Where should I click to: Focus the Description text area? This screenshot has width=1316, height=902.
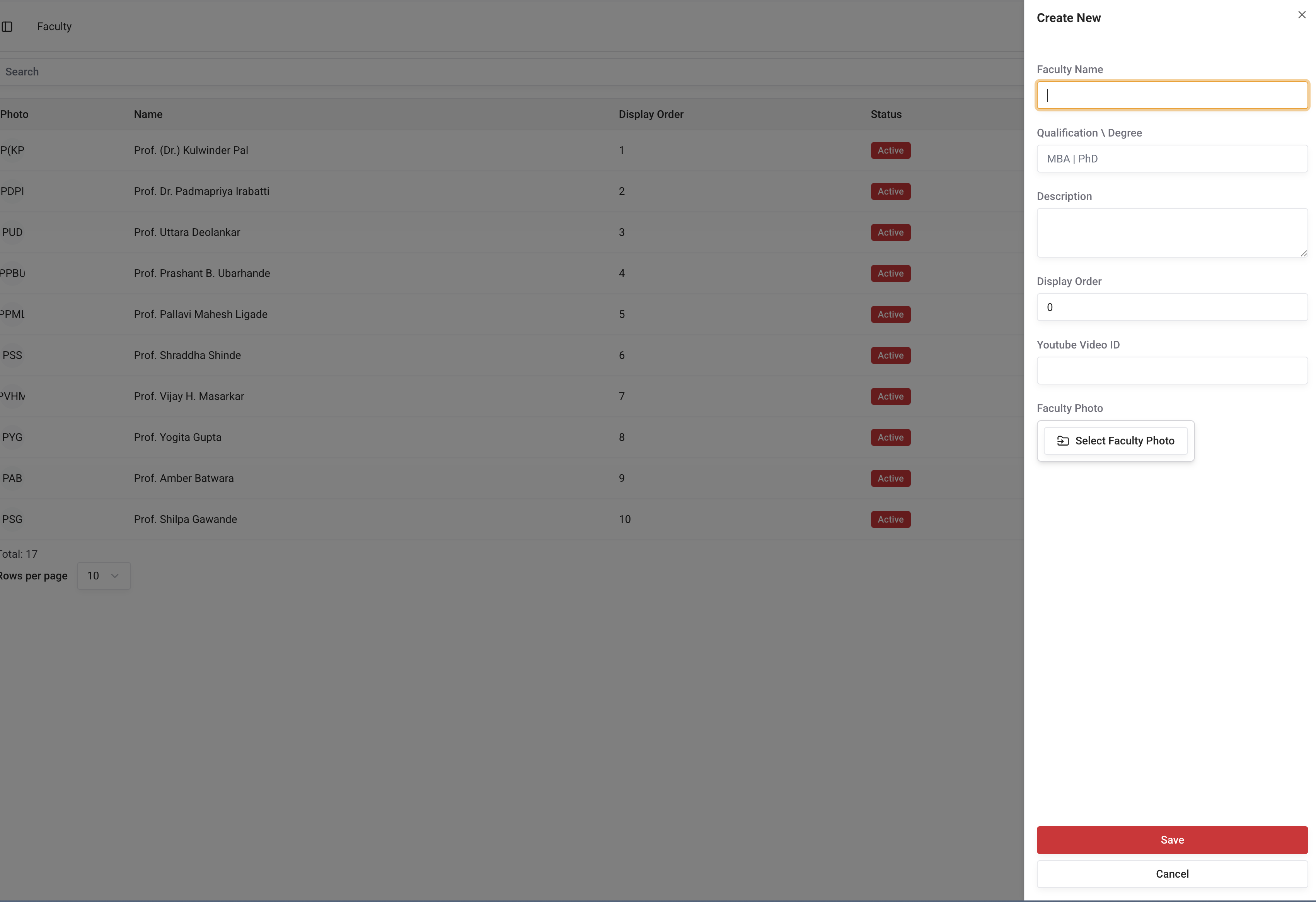(x=1171, y=233)
